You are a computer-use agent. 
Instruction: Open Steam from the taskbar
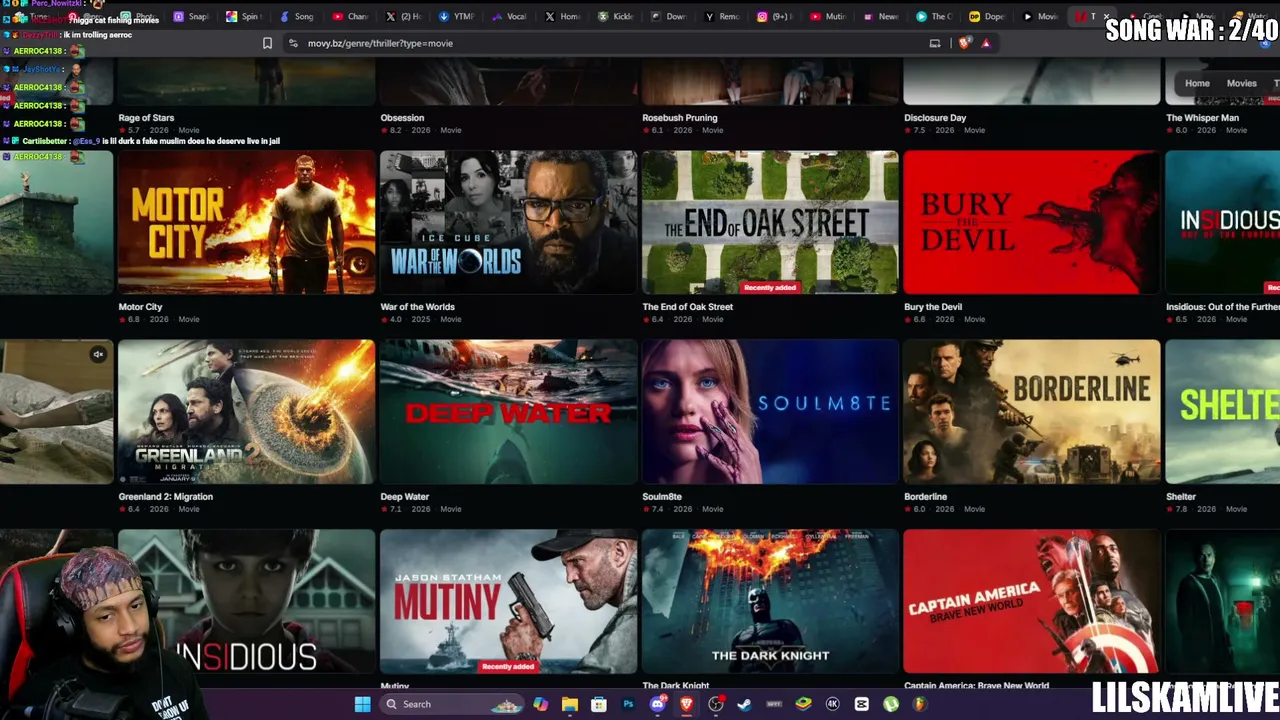pos(745,704)
